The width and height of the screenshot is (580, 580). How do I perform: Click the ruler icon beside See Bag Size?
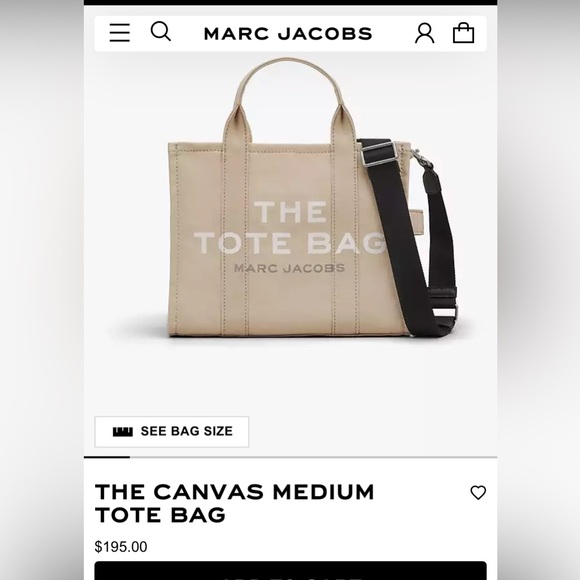122,432
